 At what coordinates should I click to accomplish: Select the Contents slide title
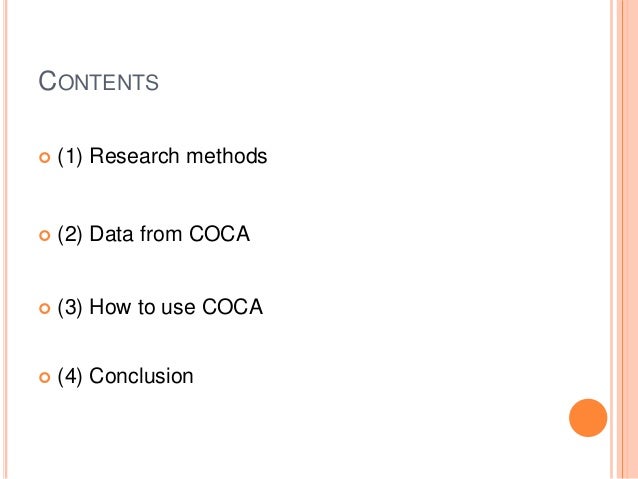tap(98, 82)
